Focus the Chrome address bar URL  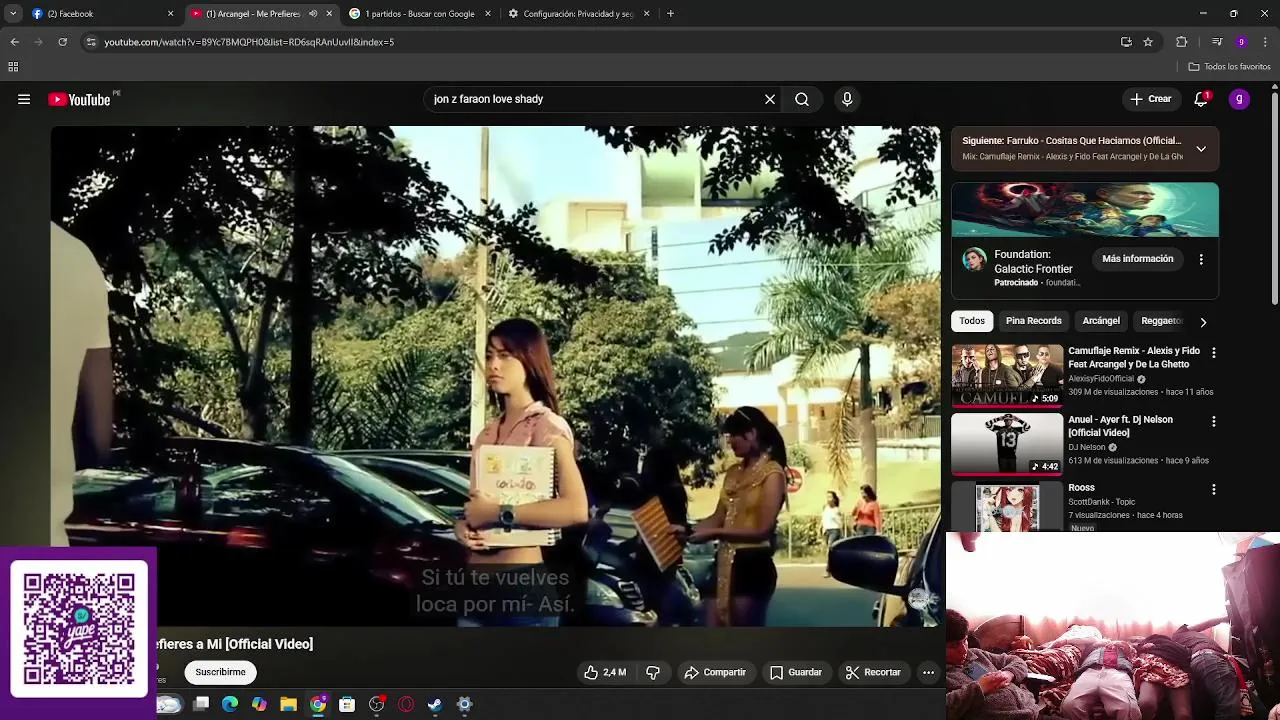249,42
